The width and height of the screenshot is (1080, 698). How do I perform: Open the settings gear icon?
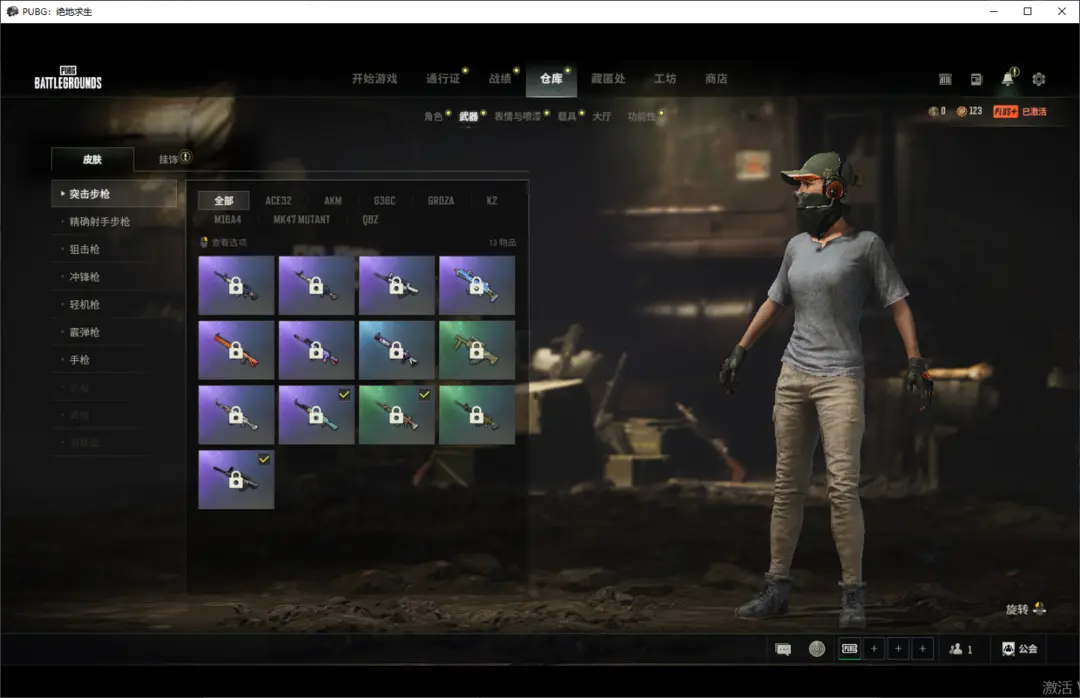coord(1039,79)
